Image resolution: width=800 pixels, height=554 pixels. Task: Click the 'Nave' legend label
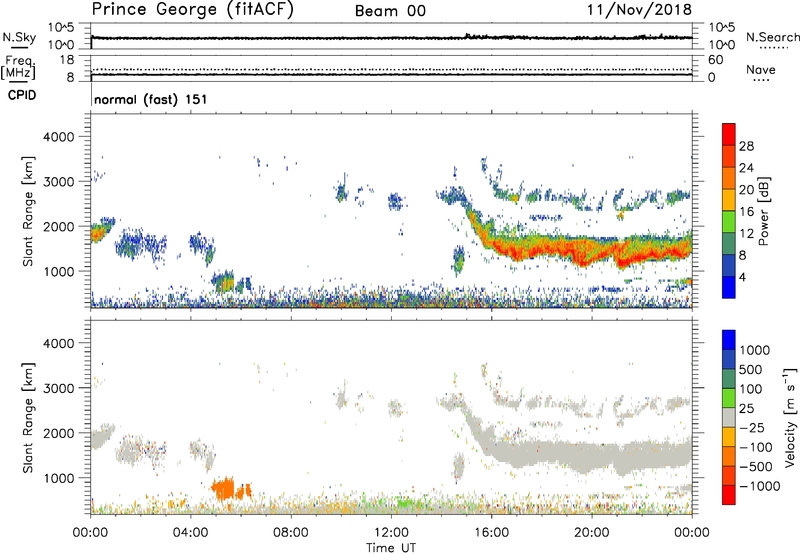[761, 69]
